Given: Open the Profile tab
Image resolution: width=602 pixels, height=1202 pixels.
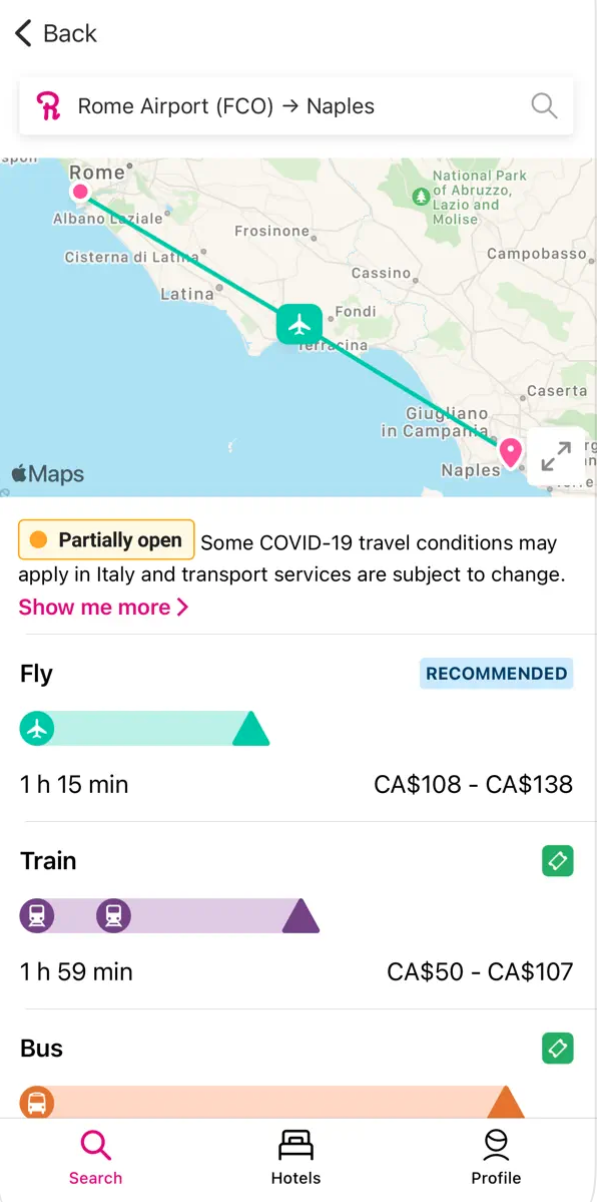Looking at the screenshot, I should [x=496, y=1157].
